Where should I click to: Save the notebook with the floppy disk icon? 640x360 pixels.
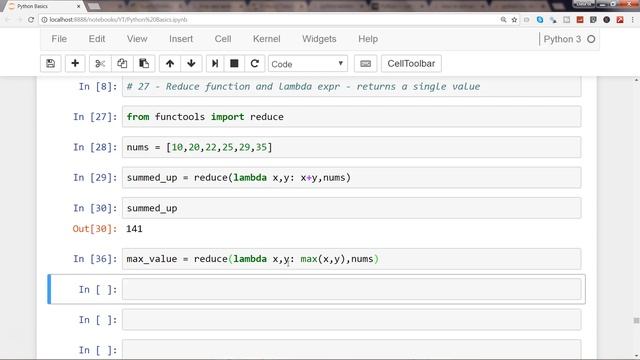pyautogui.click(x=51, y=64)
